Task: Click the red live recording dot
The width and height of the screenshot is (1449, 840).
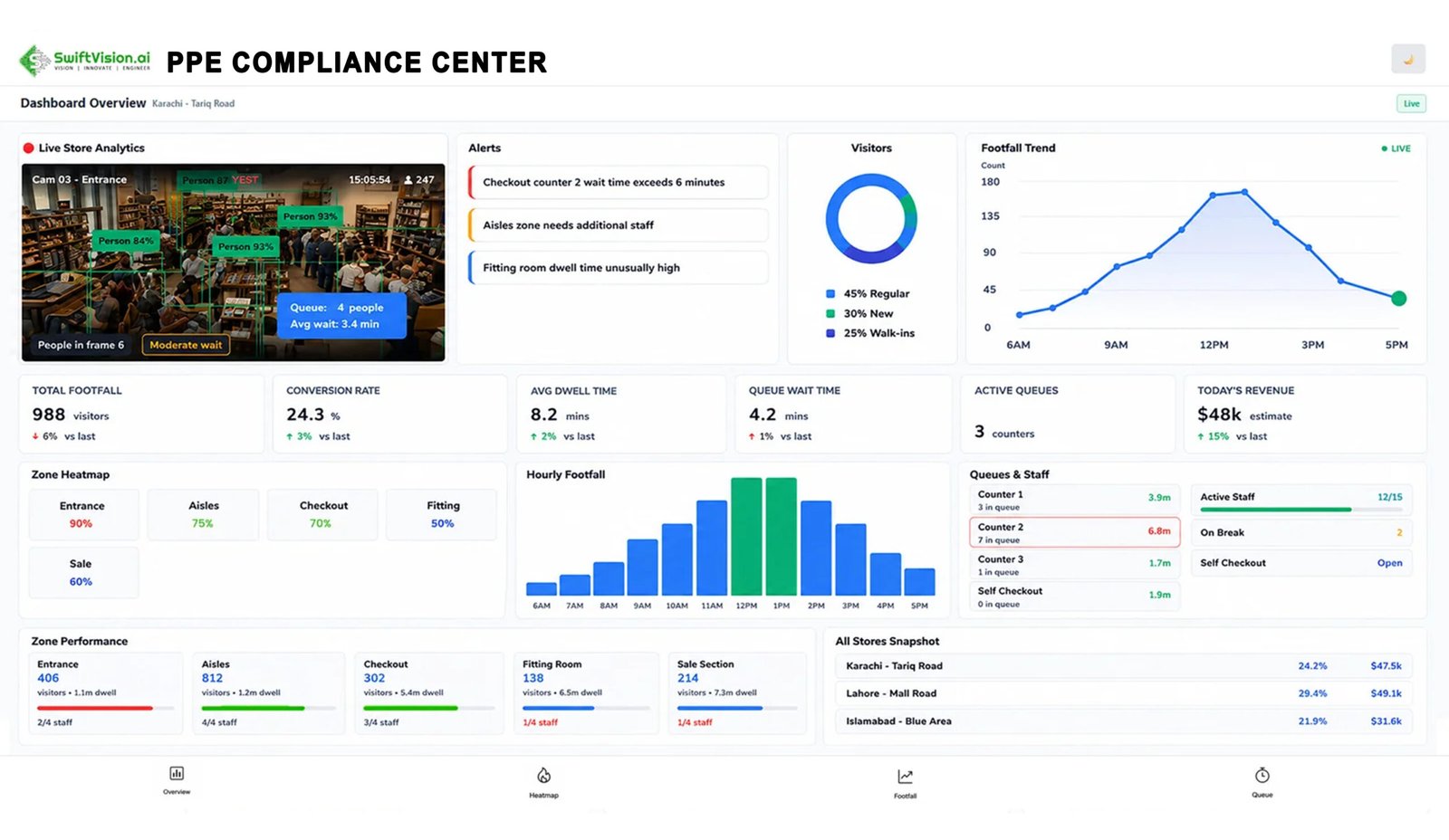Action: 28,148
